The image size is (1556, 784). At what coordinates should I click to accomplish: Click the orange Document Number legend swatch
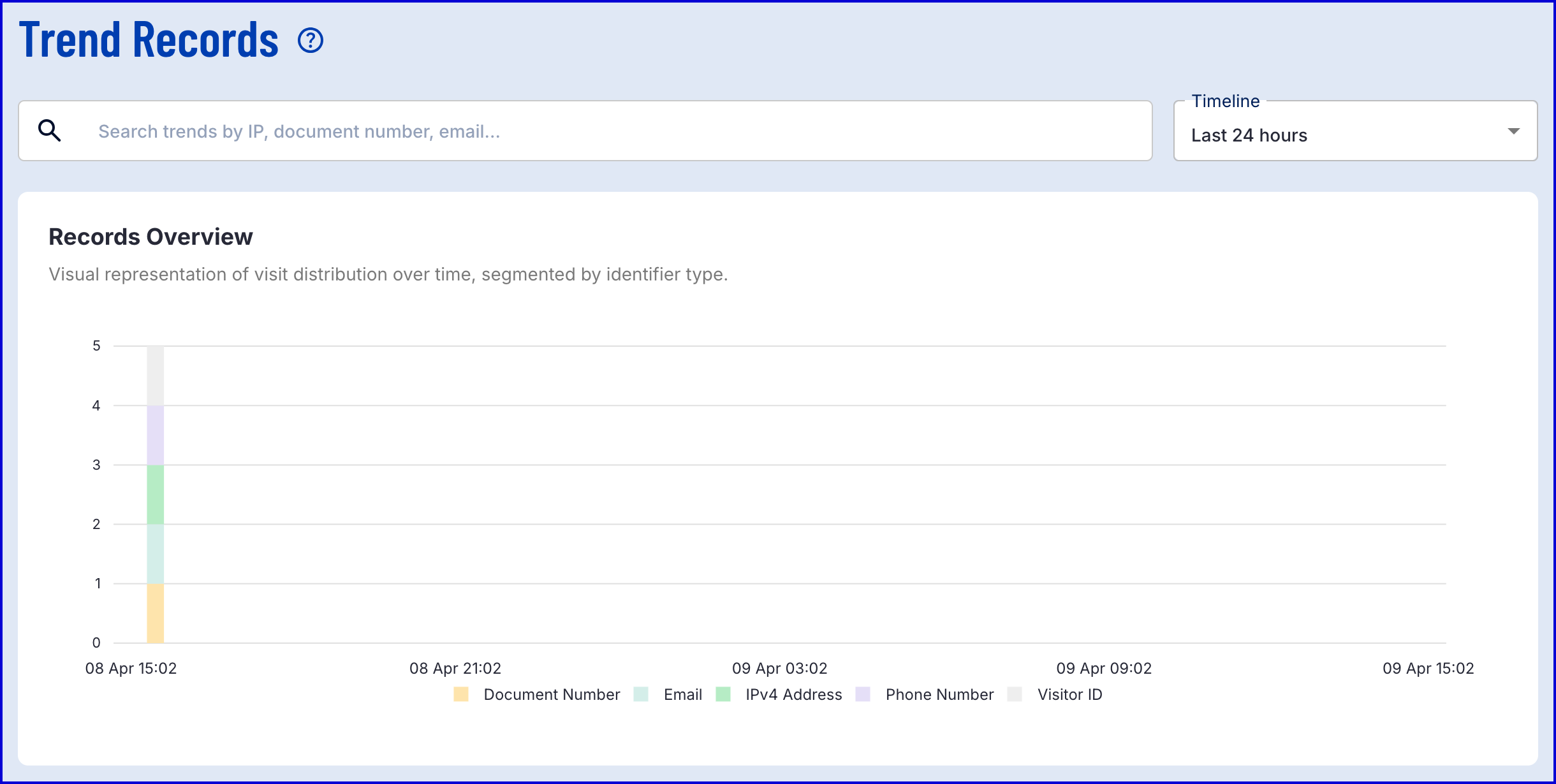point(461,695)
